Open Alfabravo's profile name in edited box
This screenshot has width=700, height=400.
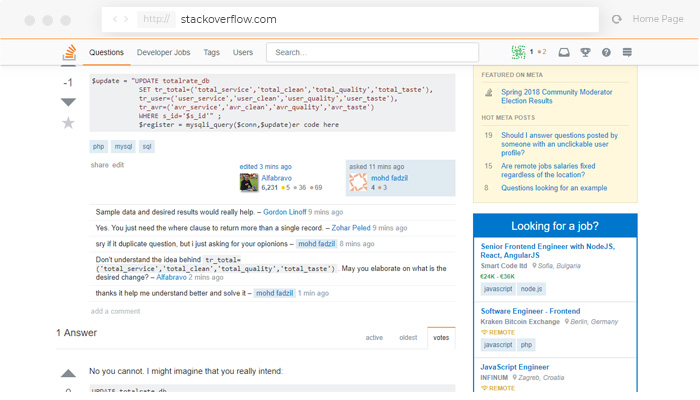276,178
